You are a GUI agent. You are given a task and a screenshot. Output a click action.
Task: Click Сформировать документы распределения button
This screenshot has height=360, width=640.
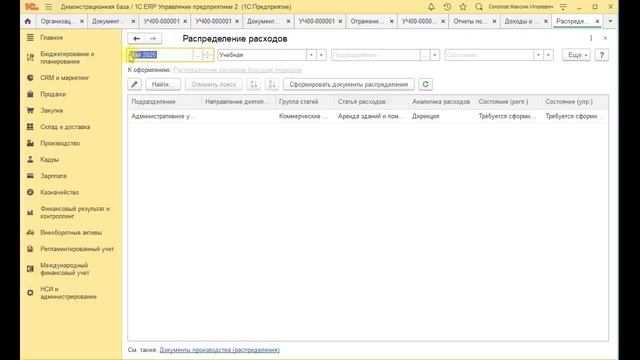click(x=349, y=84)
